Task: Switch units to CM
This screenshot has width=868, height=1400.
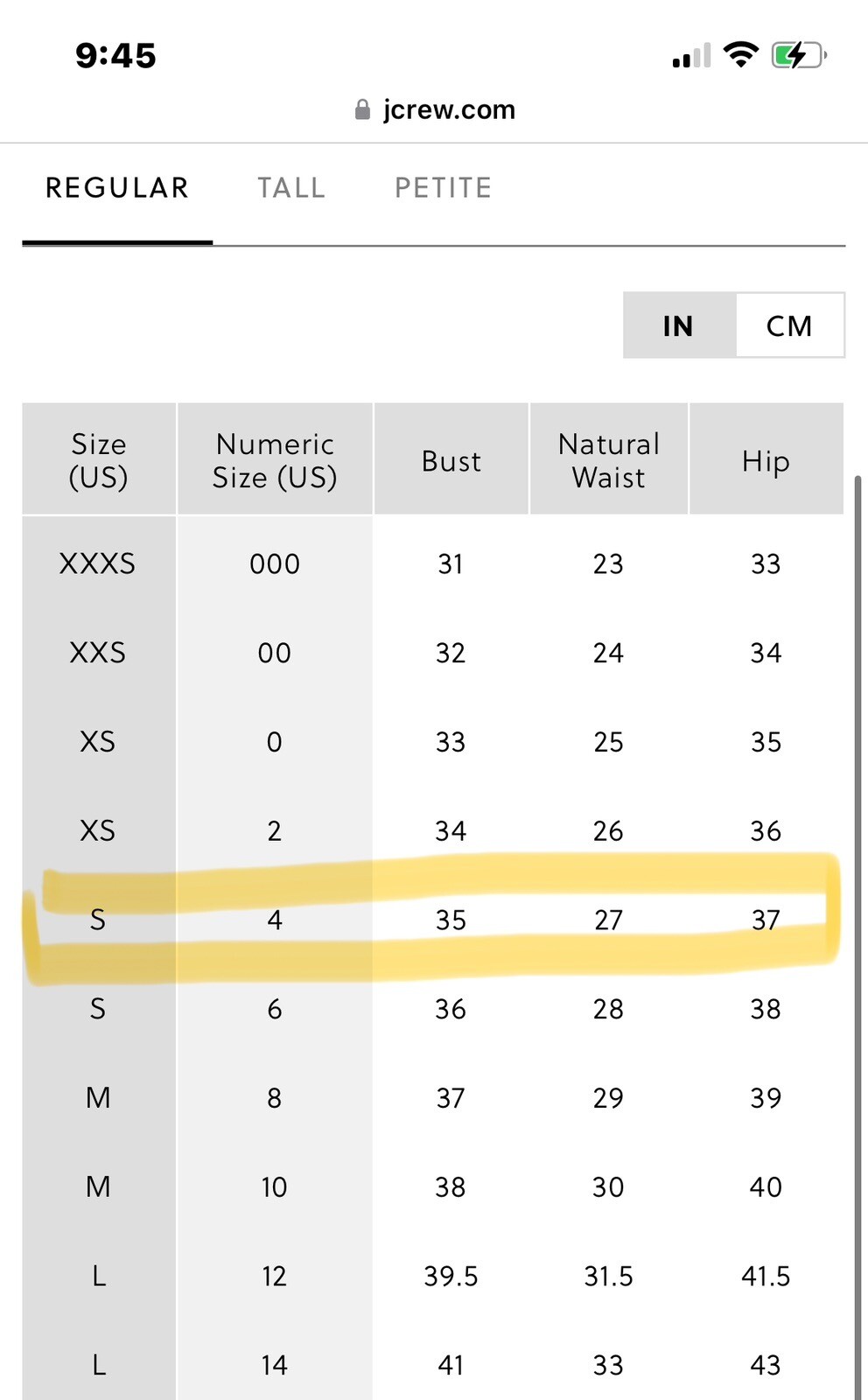Action: point(790,325)
